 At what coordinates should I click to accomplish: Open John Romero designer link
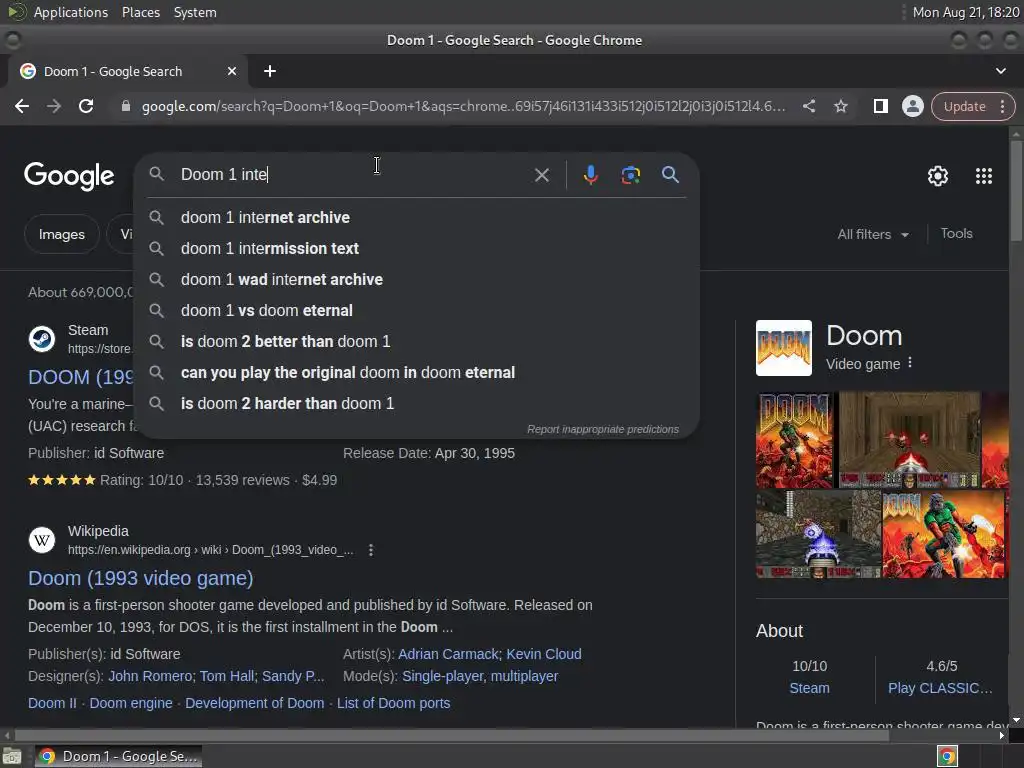[x=150, y=676]
